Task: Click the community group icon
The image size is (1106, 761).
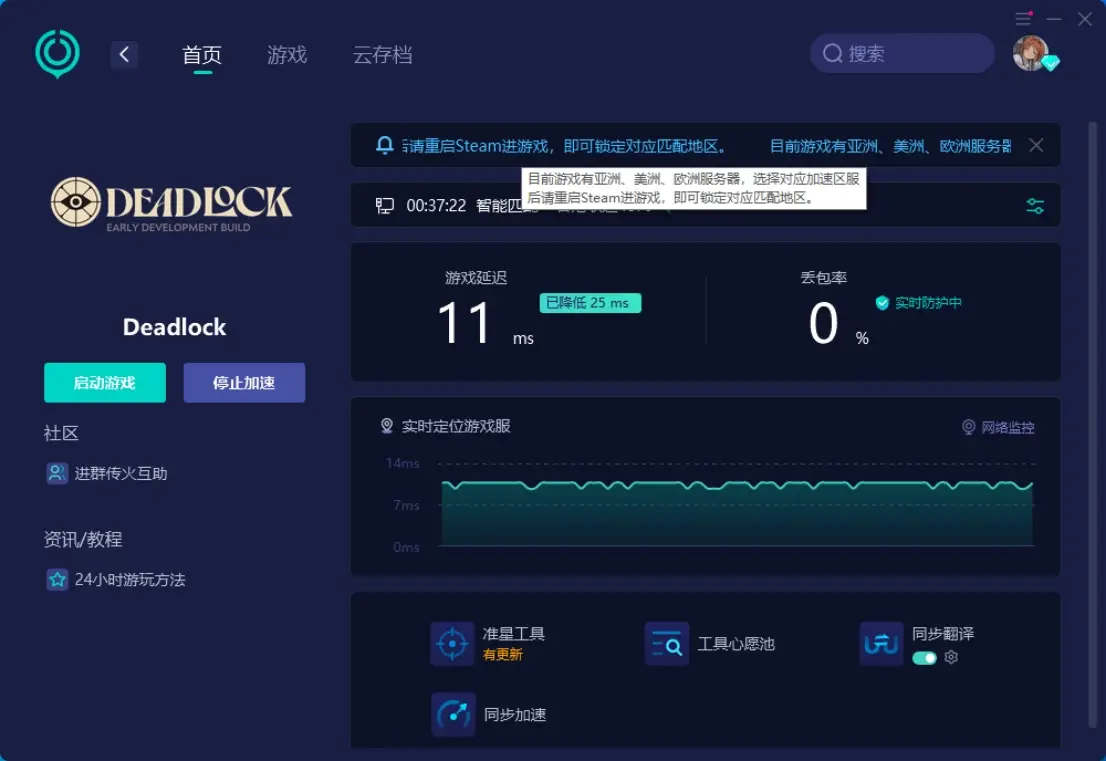Action: (56, 473)
